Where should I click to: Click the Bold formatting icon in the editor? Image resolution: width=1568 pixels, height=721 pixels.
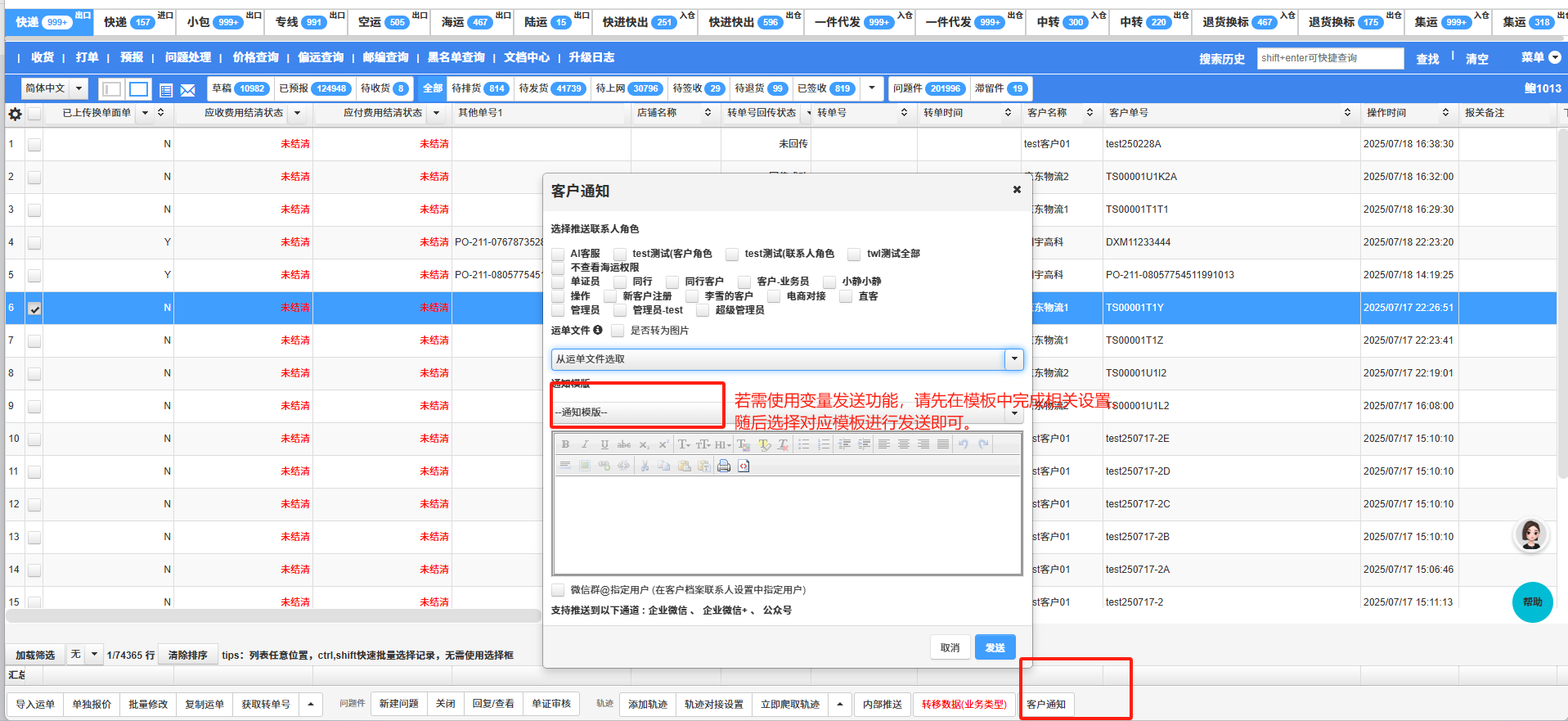[565, 444]
